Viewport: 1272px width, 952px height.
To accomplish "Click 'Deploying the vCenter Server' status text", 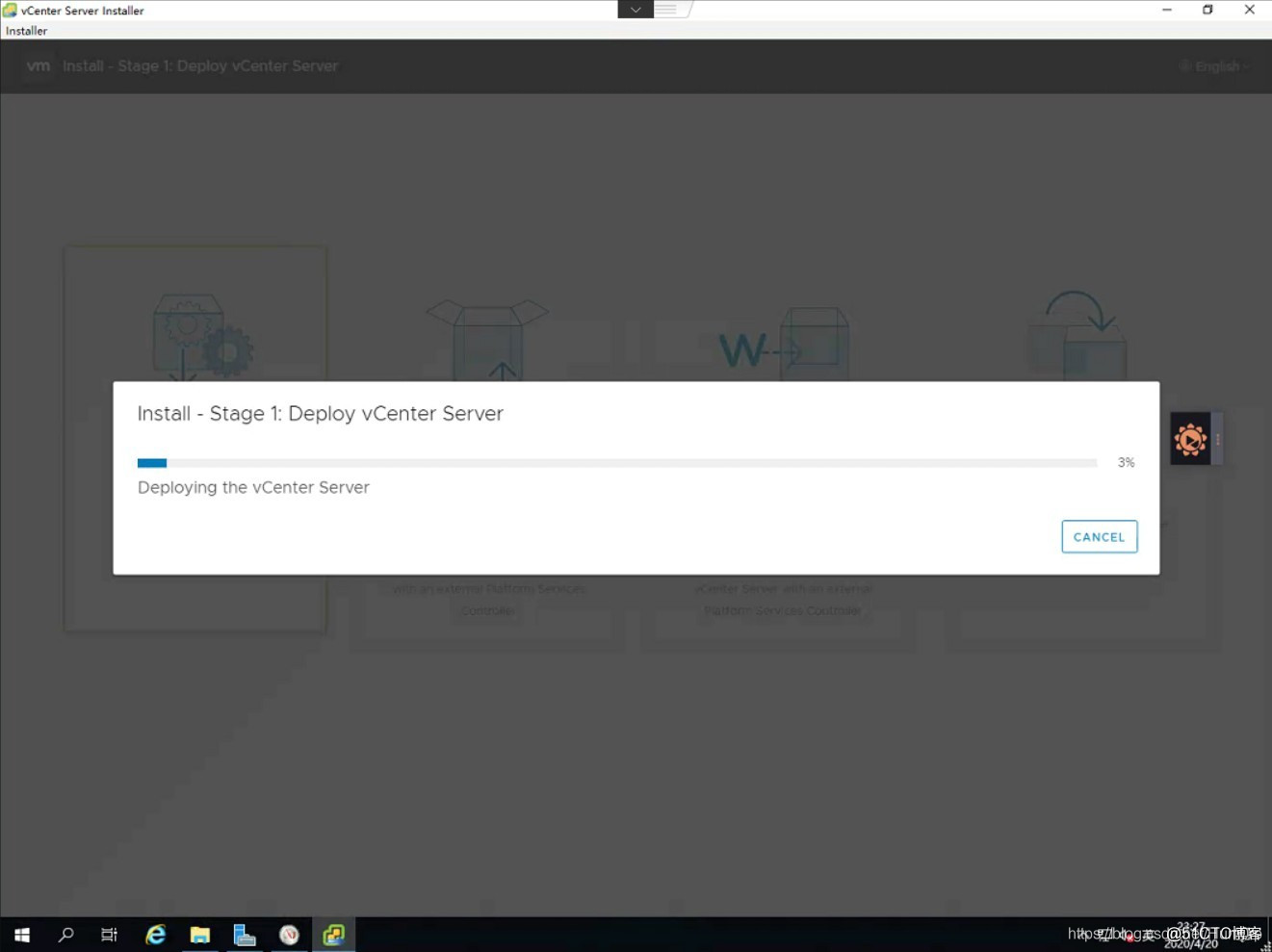I will click(x=253, y=487).
